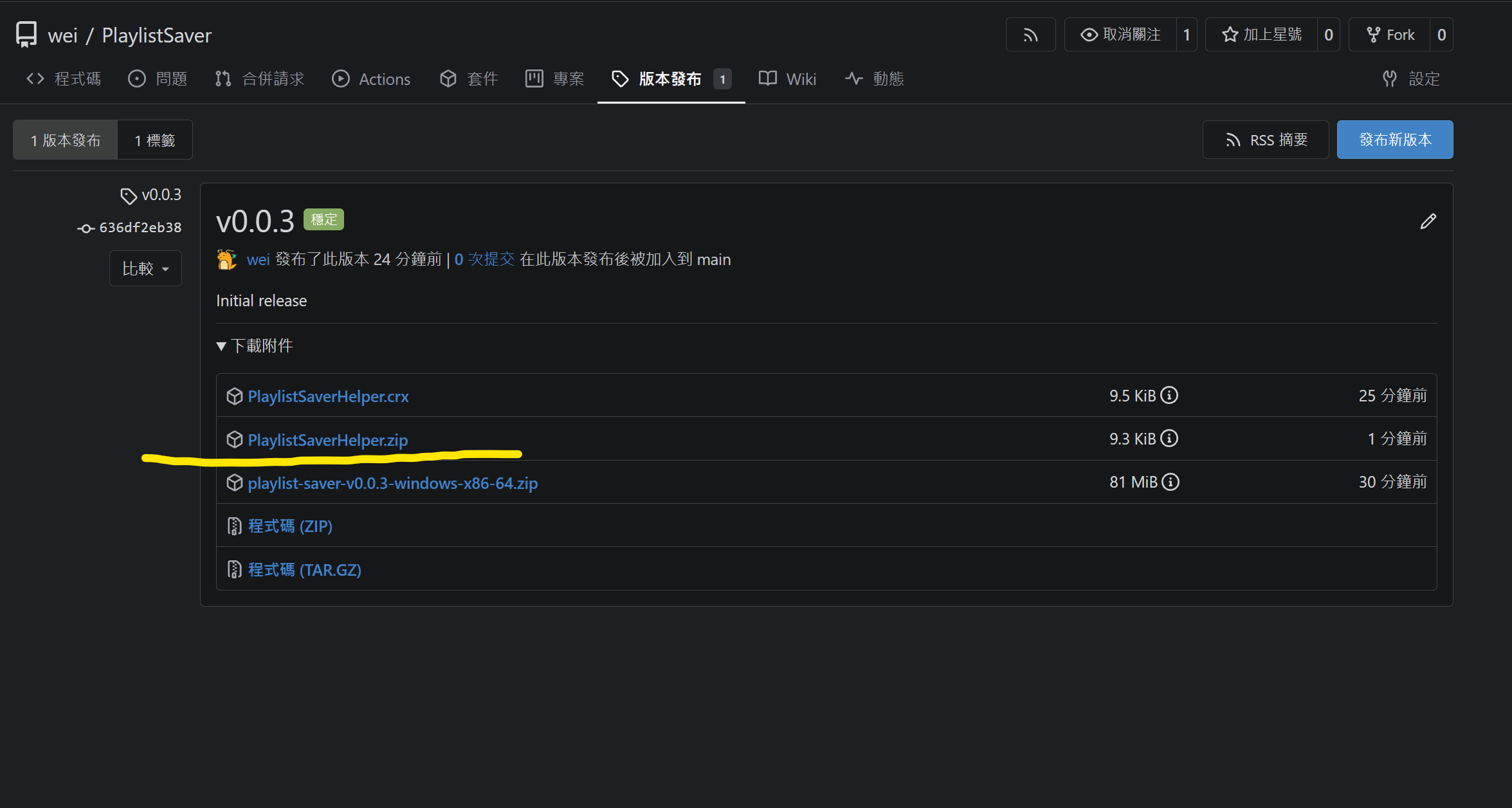
Task: Switch to the 1 標籤 tags sub-tab
Action: point(155,140)
